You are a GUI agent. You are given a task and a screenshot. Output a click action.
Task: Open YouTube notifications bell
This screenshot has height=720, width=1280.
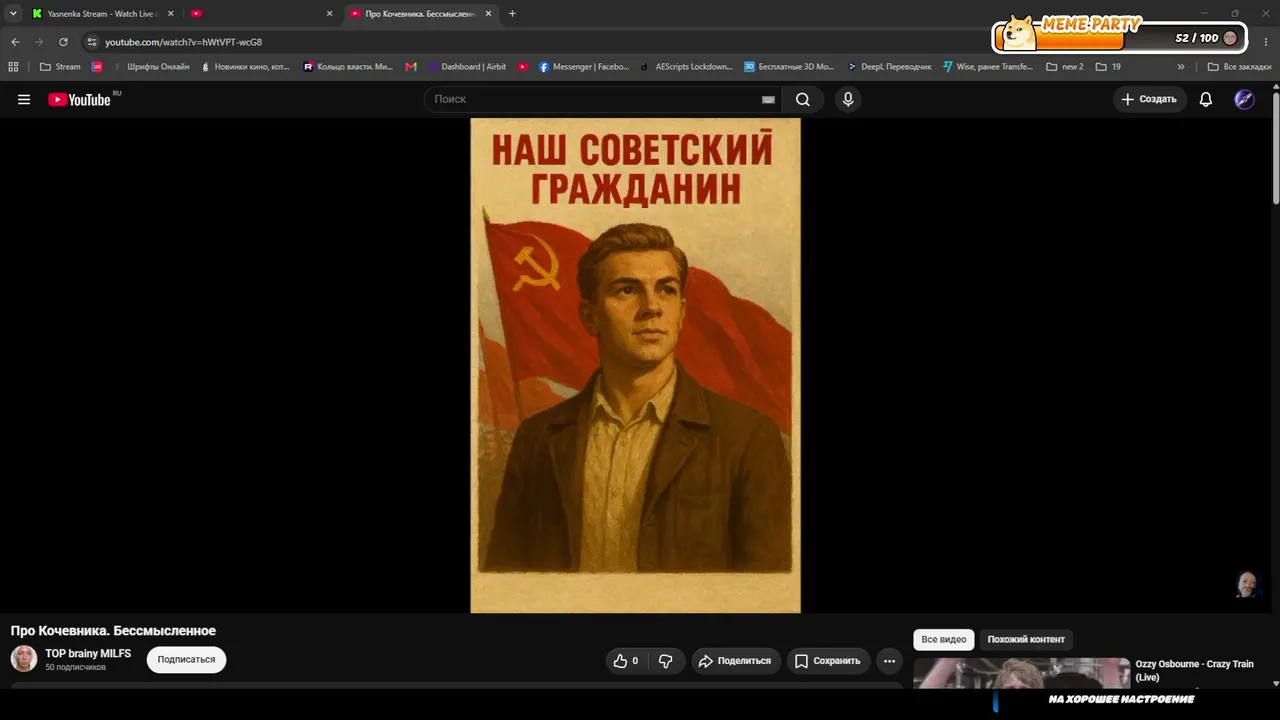(1206, 99)
